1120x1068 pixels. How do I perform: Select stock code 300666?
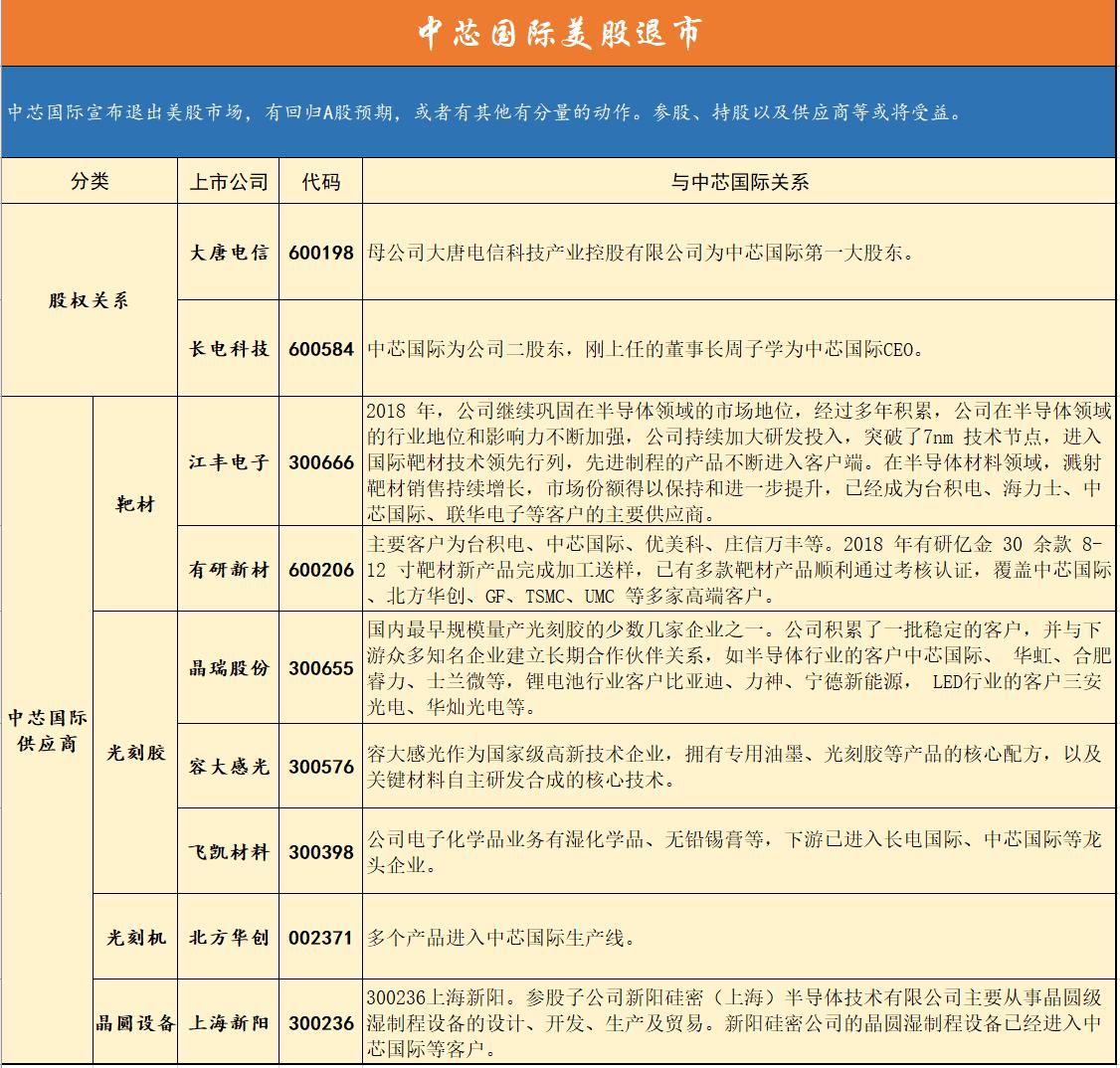(320, 461)
